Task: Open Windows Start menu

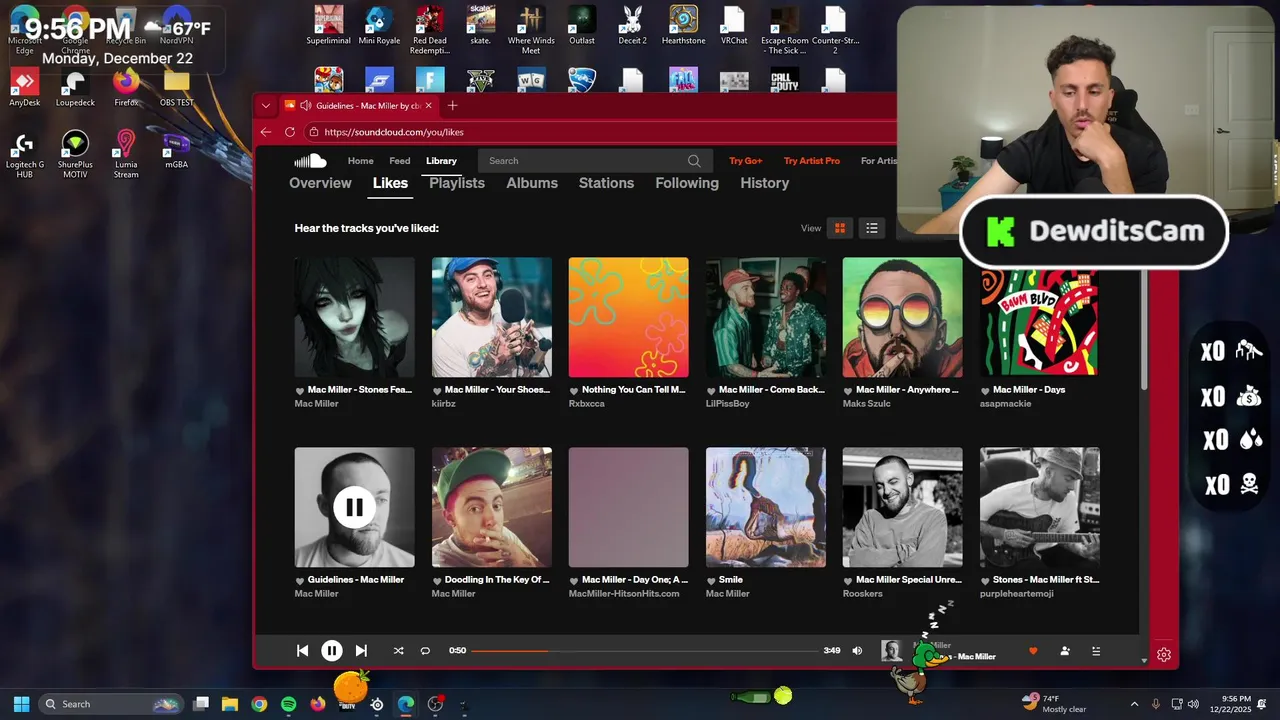Action: [21, 704]
